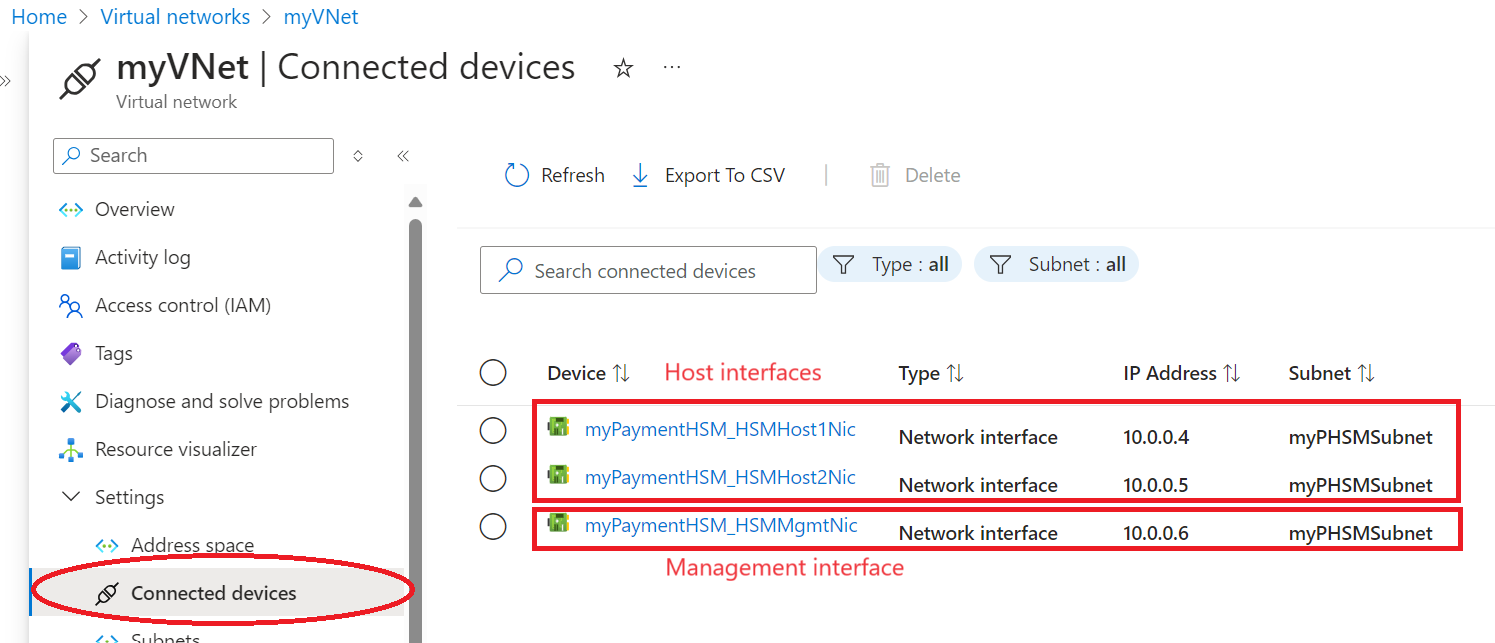Open the ellipsis more options menu
Viewport: 1495px width, 643px height.
pyautogui.click(x=672, y=67)
